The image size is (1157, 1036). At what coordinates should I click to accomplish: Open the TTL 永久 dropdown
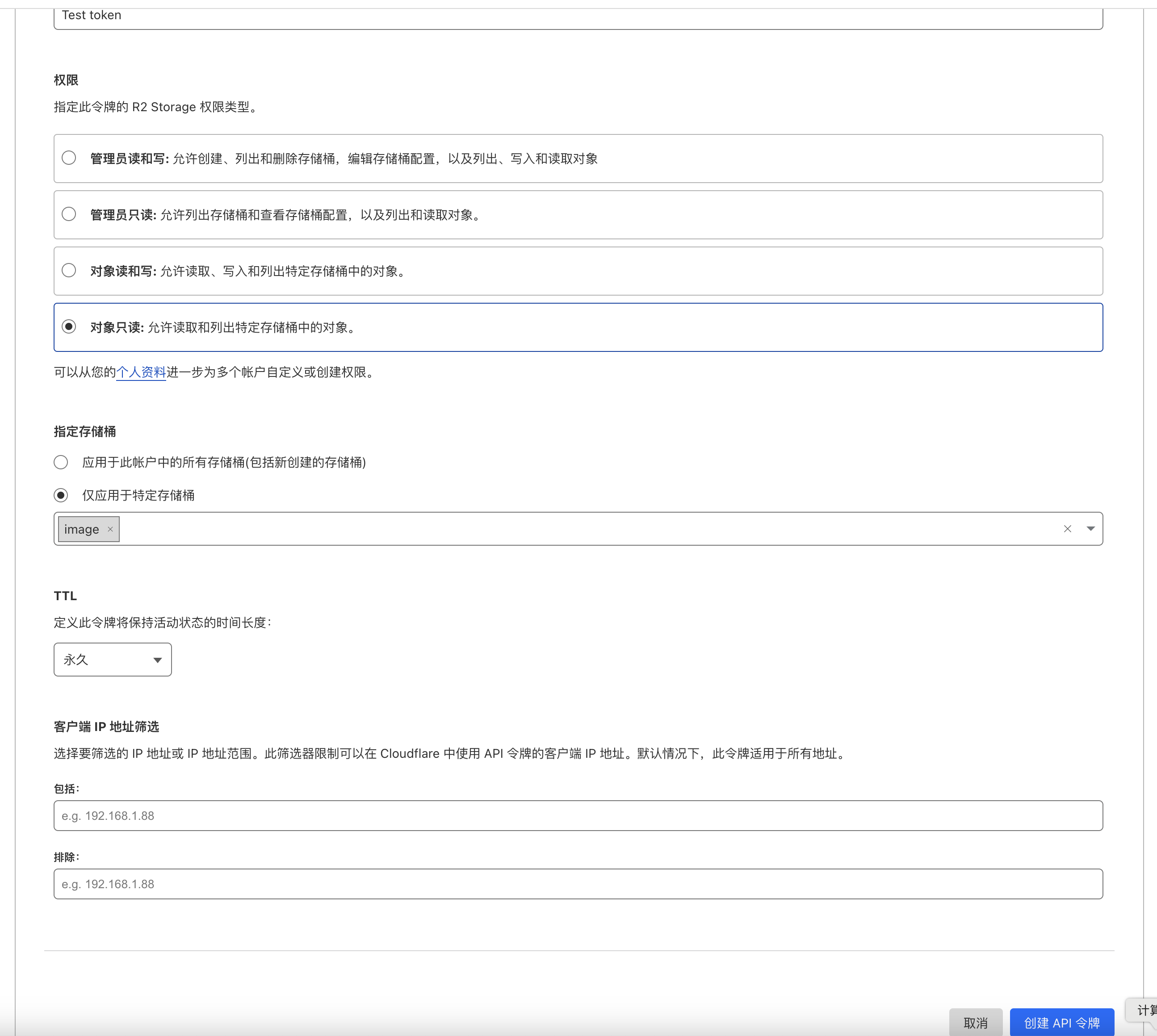(x=113, y=660)
